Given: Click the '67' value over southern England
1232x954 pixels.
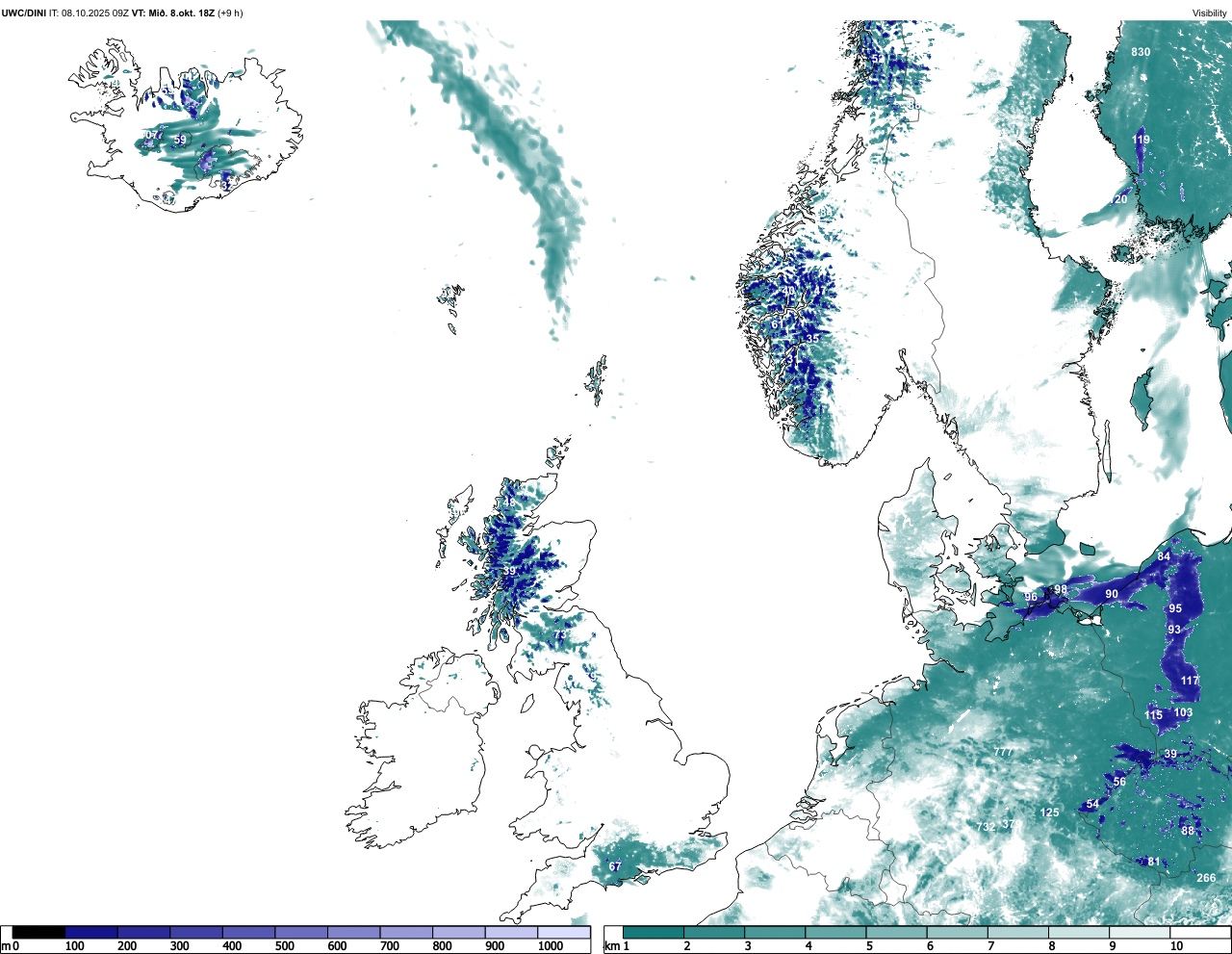Looking at the screenshot, I should tap(615, 866).
